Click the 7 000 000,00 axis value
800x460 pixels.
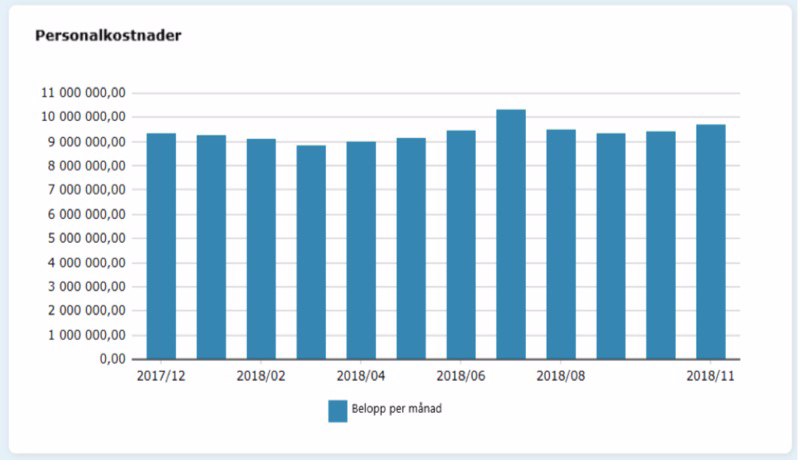(x=87, y=190)
